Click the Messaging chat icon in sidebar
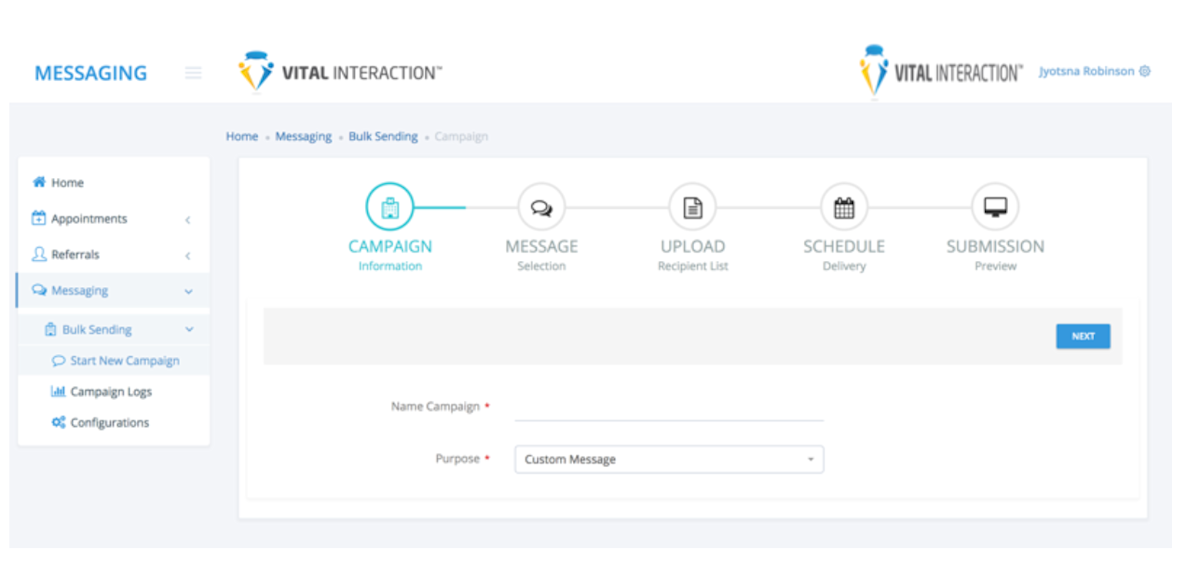Screen dimensions: 1200x578 point(39,290)
